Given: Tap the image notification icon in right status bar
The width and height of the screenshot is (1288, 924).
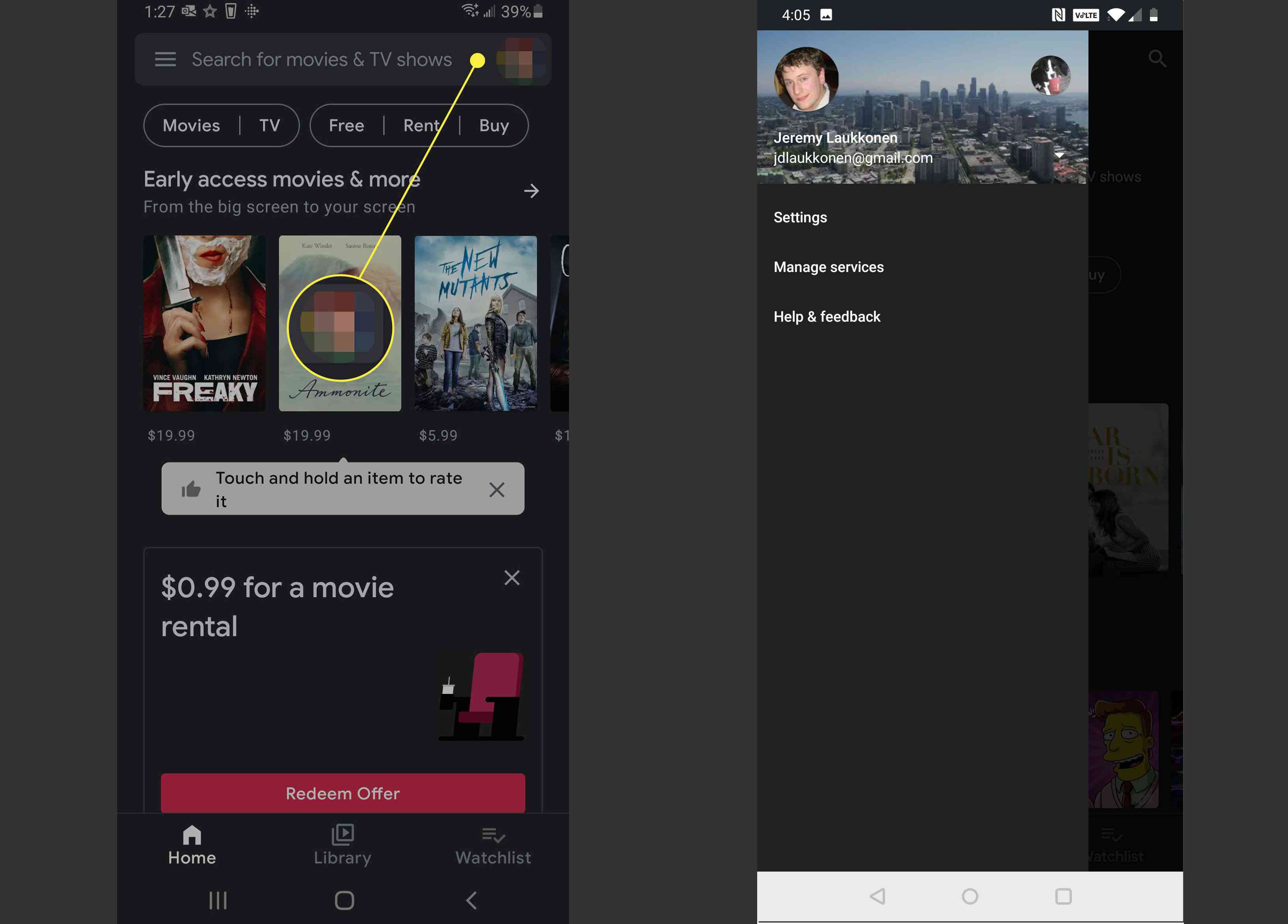Looking at the screenshot, I should [x=826, y=15].
